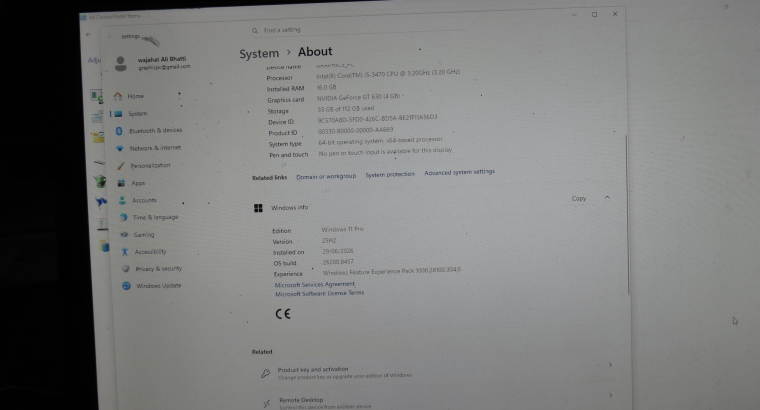Screen dimensions: 760x410
Task: Open Network & internet settings icon
Action: (120, 148)
